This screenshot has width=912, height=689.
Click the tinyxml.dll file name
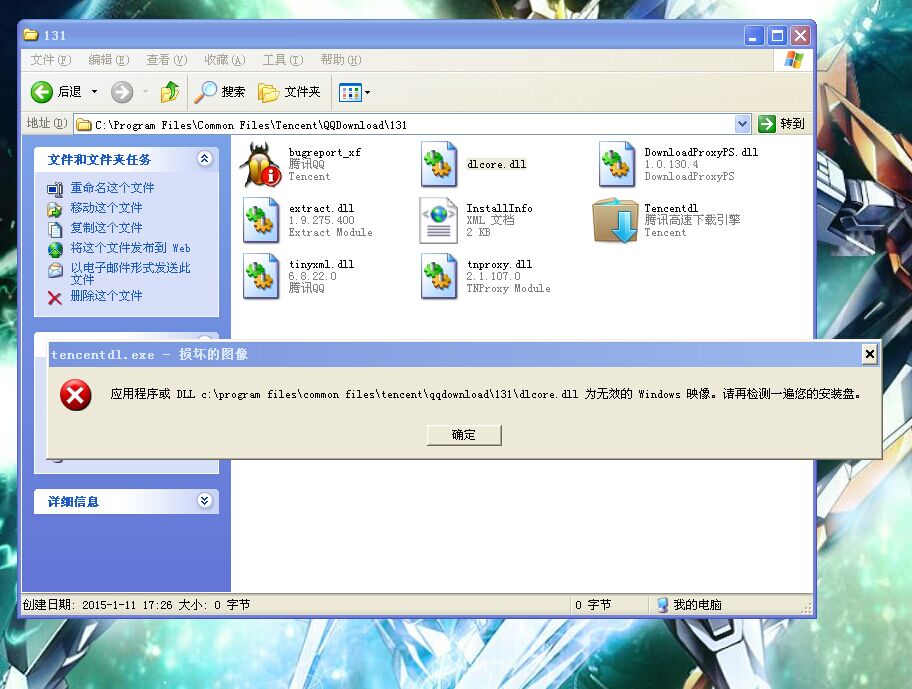(321, 264)
